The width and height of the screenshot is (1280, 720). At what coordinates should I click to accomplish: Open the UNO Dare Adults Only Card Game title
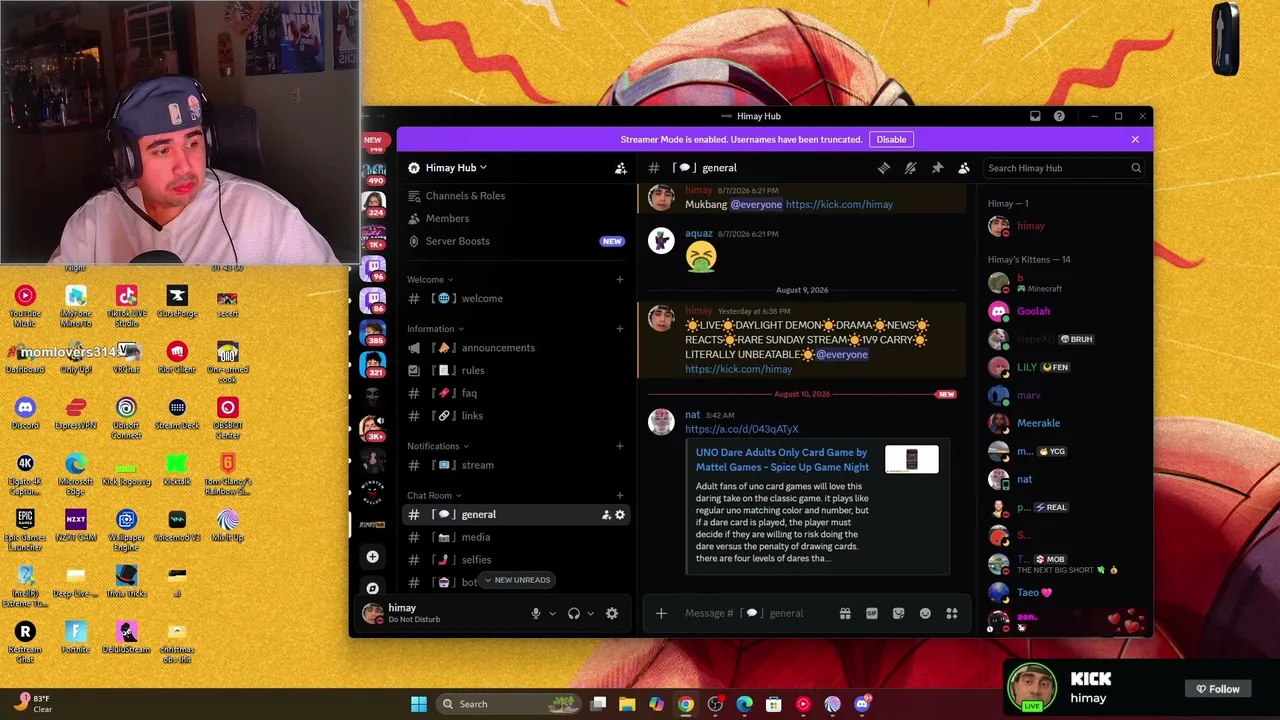click(x=782, y=460)
